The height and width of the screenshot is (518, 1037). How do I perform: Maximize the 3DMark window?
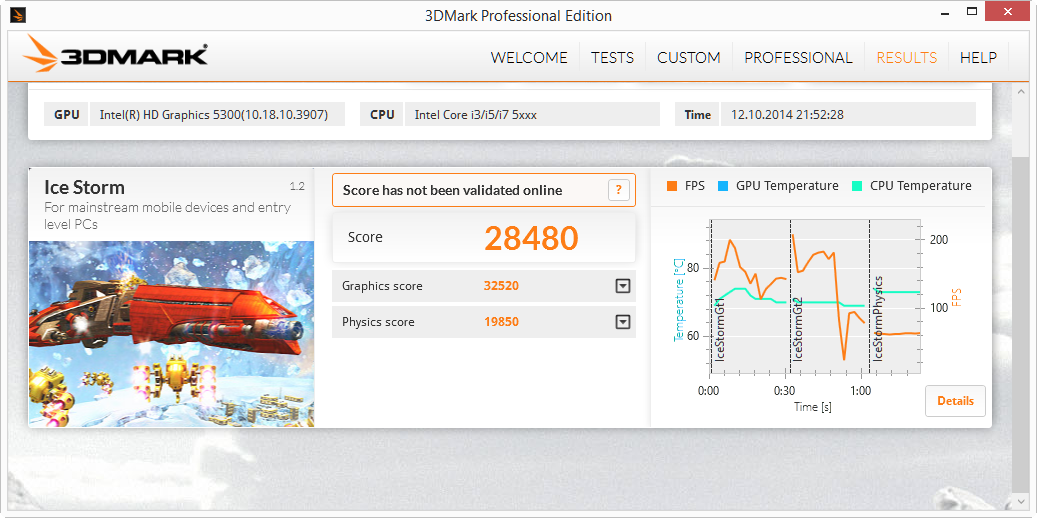[972, 11]
